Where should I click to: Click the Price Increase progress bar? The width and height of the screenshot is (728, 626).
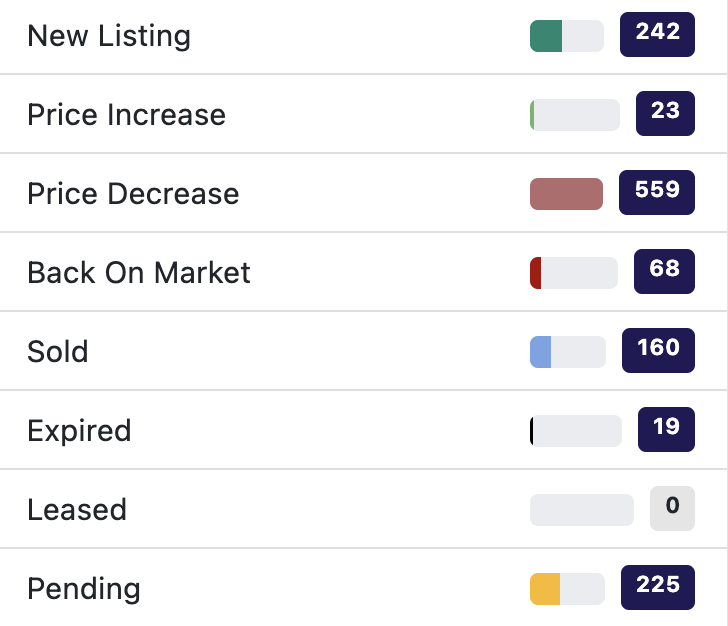[x=575, y=115]
